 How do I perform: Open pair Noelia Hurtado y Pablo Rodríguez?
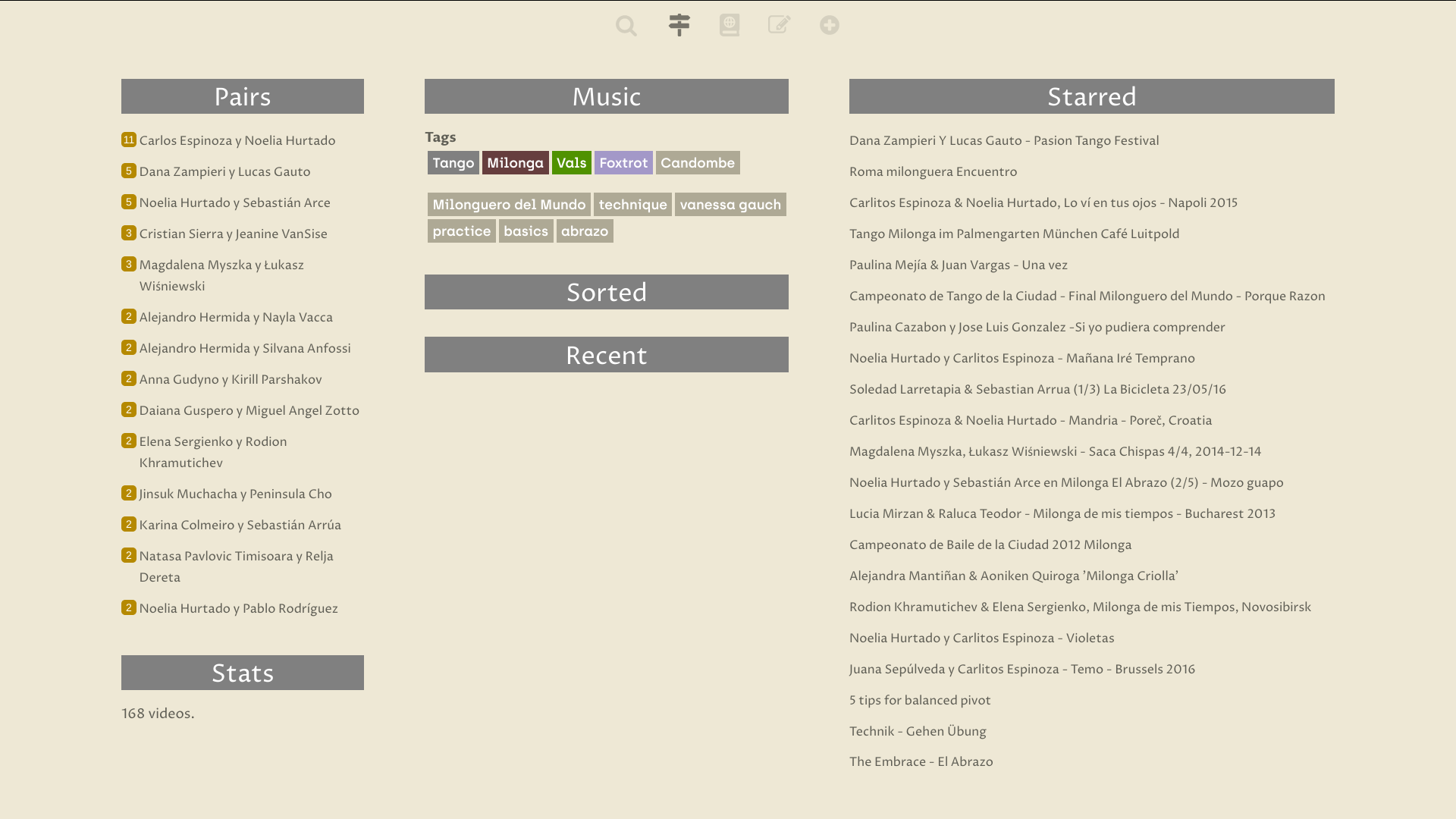pyautogui.click(x=239, y=609)
